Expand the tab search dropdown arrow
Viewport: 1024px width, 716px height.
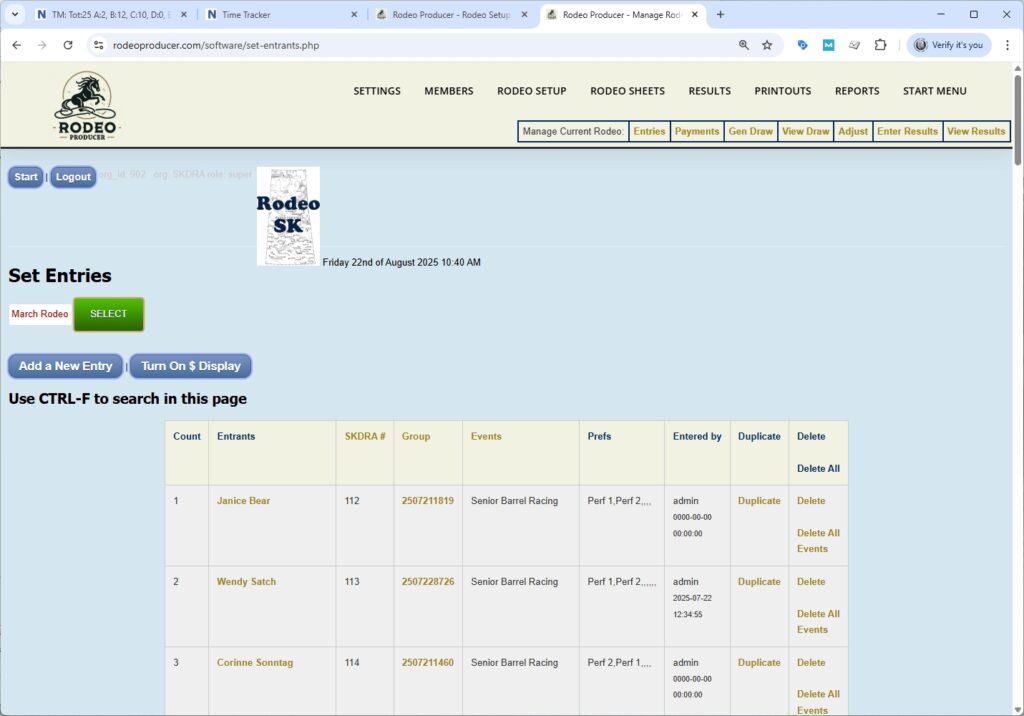point(15,15)
